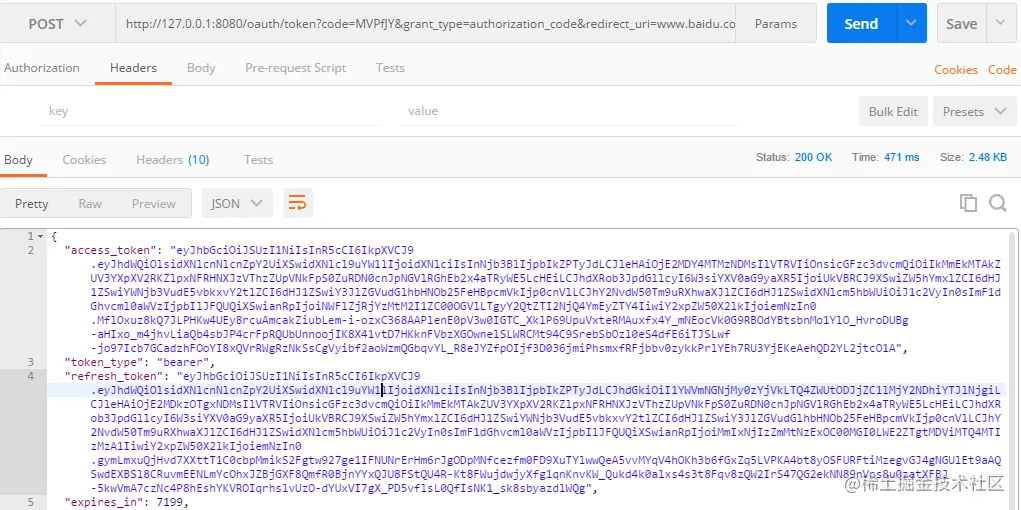This screenshot has height=510, width=1021.
Task: Save the request
Action: (x=961, y=23)
